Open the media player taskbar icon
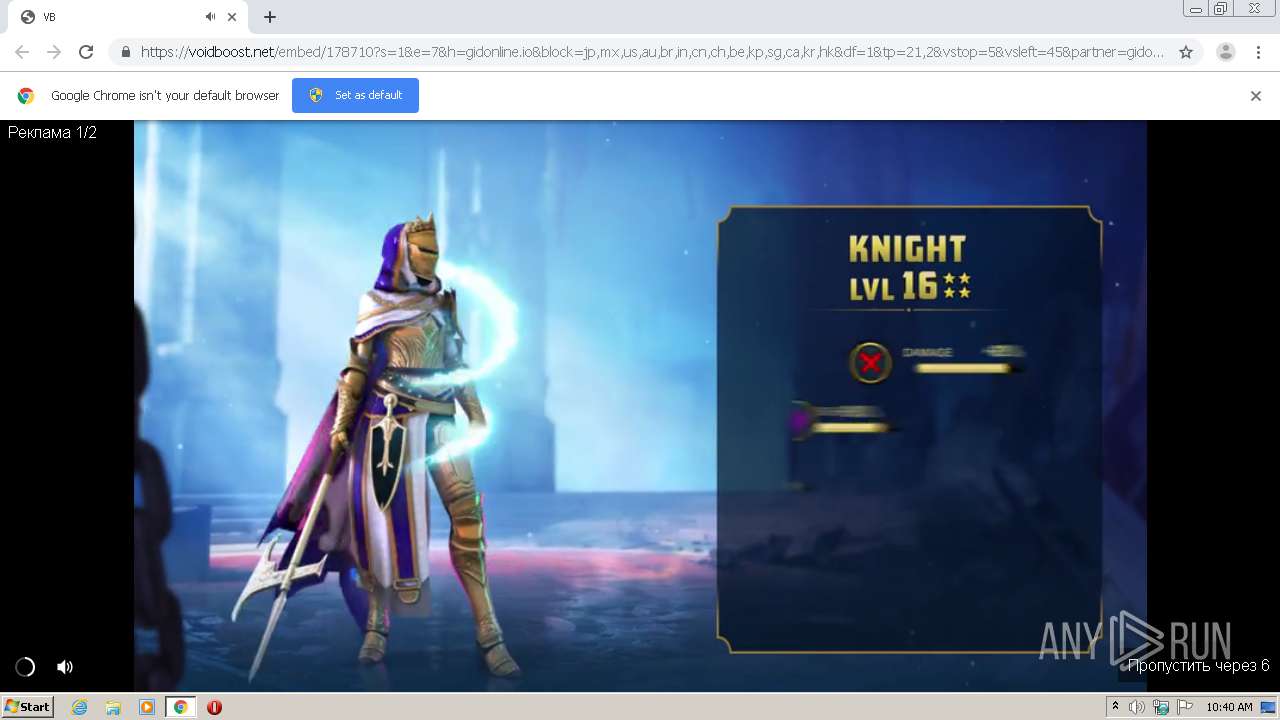This screenshot has height=720, width=1280. (x=147, y=707)
